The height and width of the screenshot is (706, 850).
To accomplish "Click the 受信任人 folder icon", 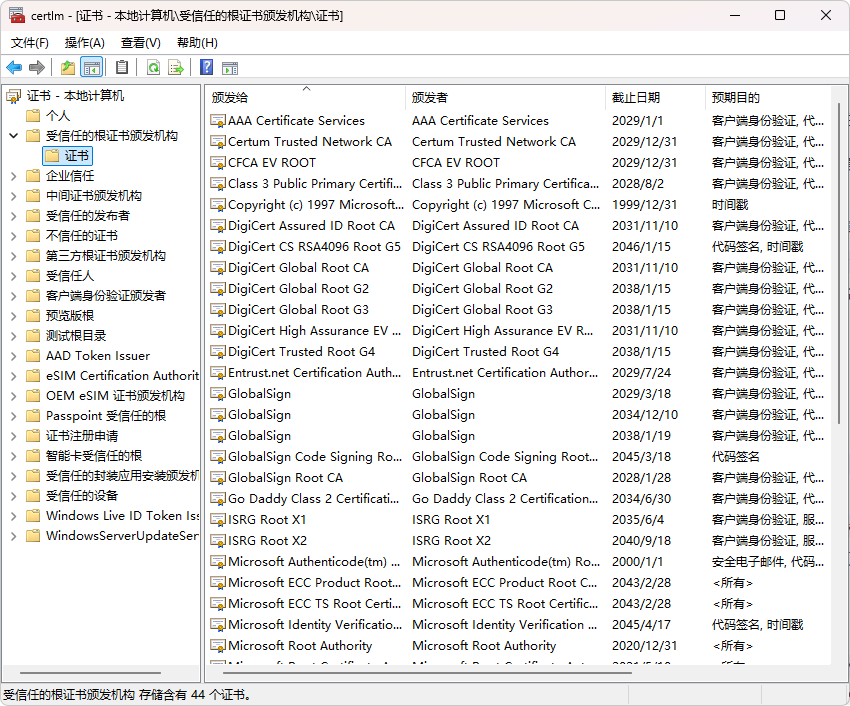I will point(33,276).
